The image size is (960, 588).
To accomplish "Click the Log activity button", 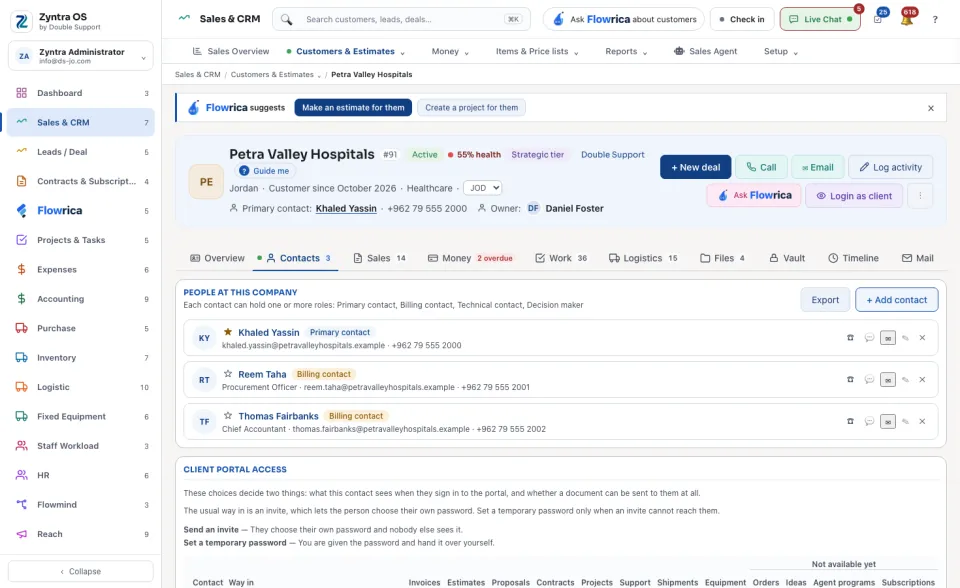I will pos(890,167).
